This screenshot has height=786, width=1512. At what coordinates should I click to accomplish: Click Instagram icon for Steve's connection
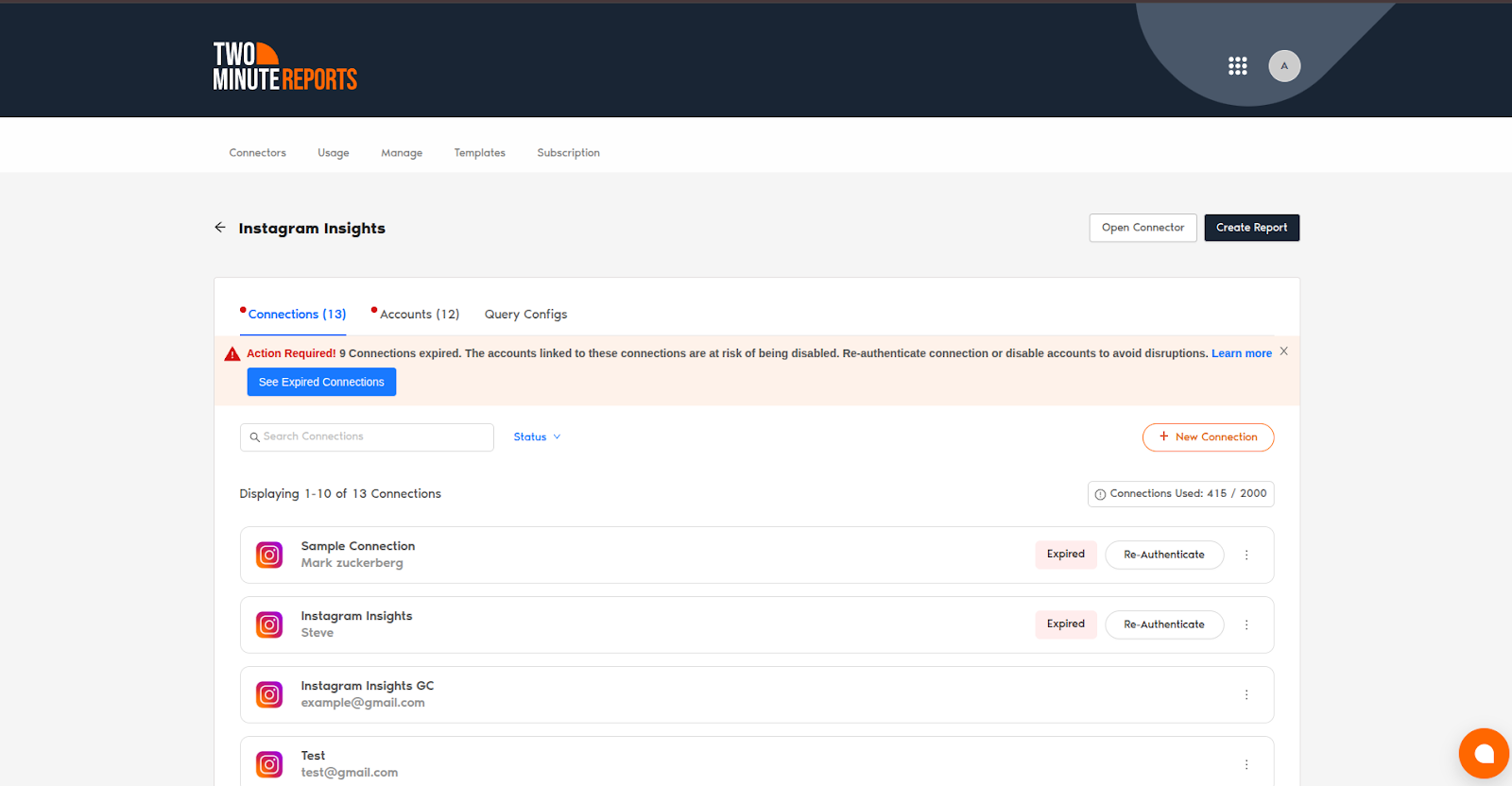[269, 624]
